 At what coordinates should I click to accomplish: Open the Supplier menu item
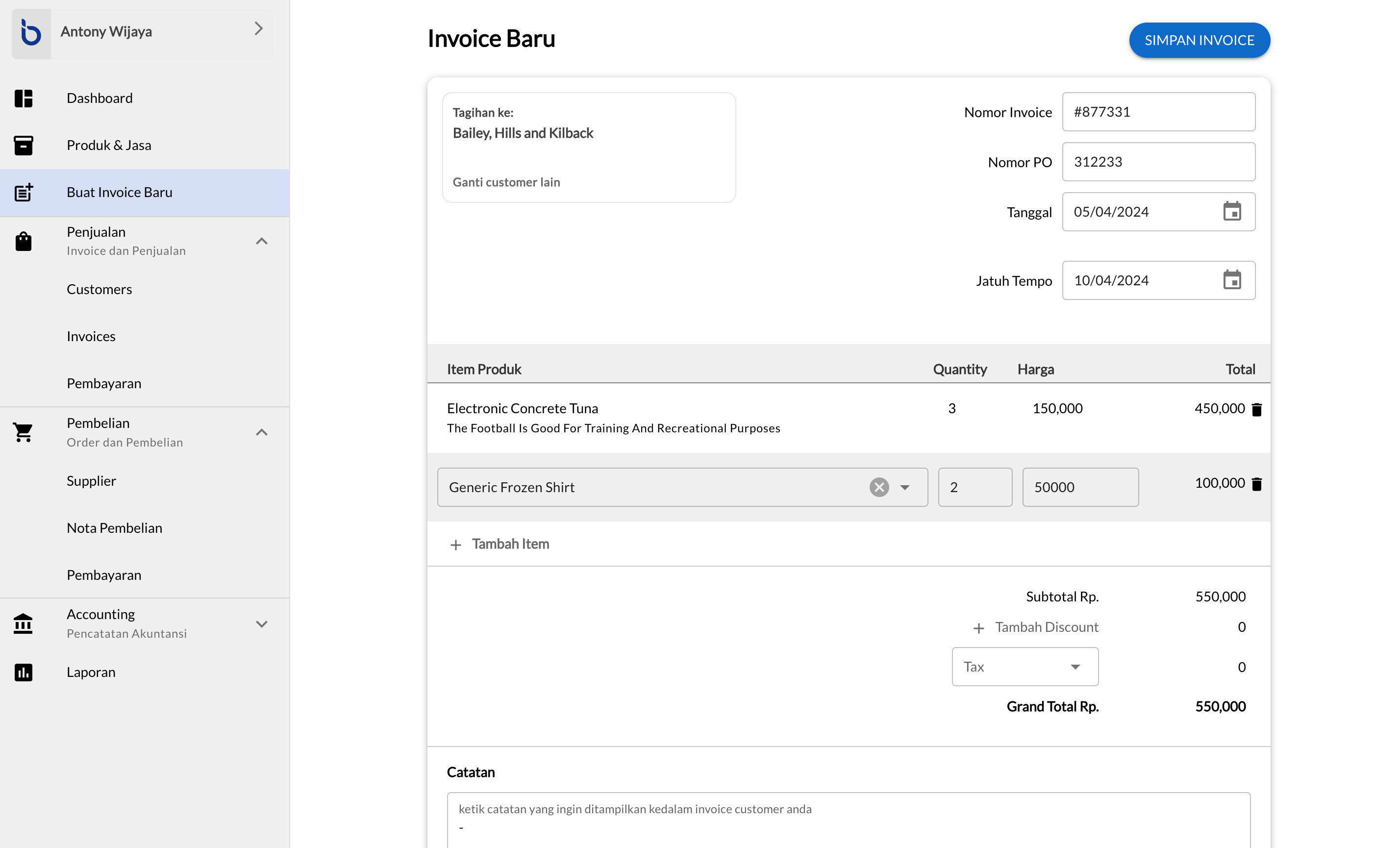[91, 480]
